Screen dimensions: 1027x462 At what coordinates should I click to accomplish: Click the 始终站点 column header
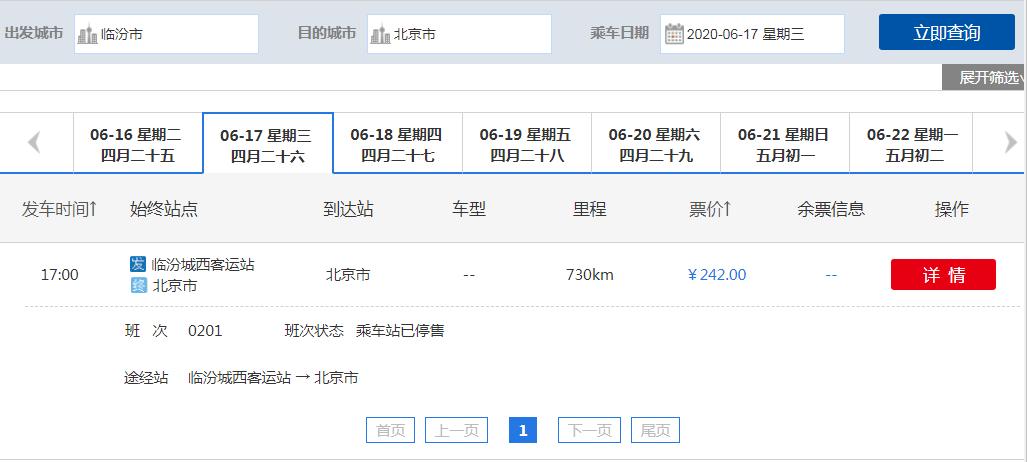tap(164, 209)
